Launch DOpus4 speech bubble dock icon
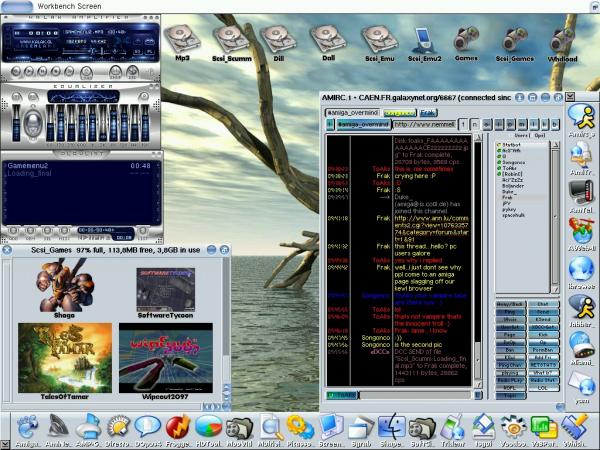600x450 pixels. coord(147,430)
